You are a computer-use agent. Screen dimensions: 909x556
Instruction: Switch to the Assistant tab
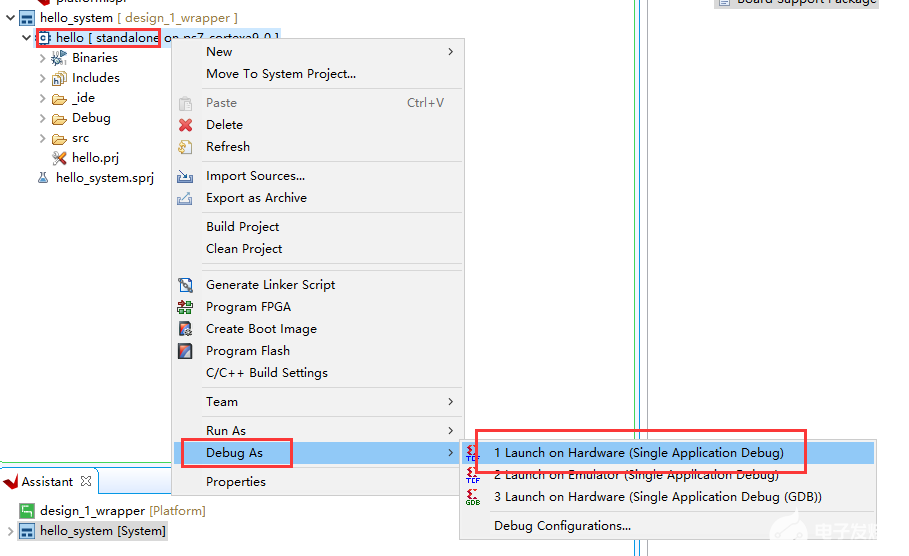pos(47,482)
